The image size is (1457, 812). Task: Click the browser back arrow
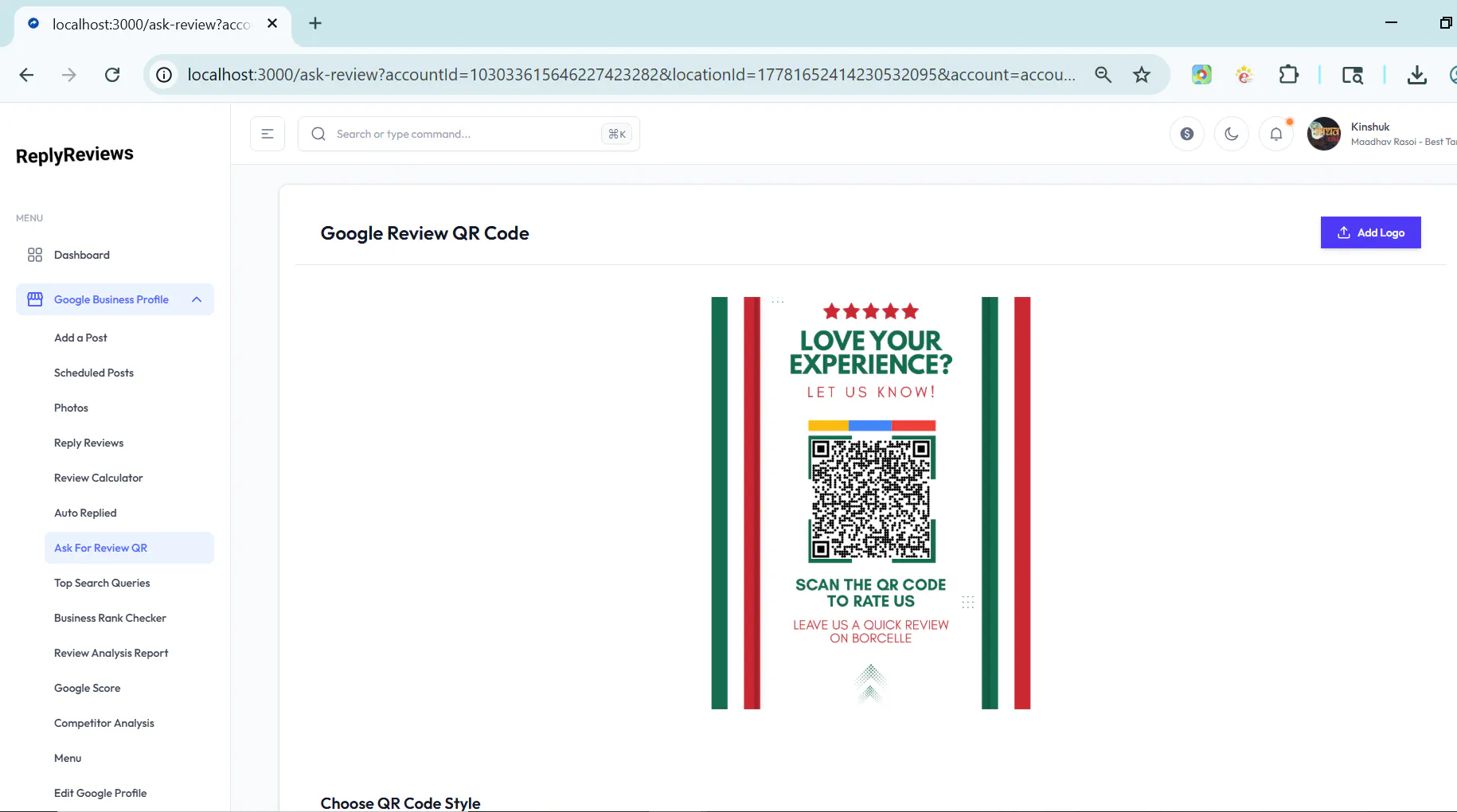pos(26,75)
